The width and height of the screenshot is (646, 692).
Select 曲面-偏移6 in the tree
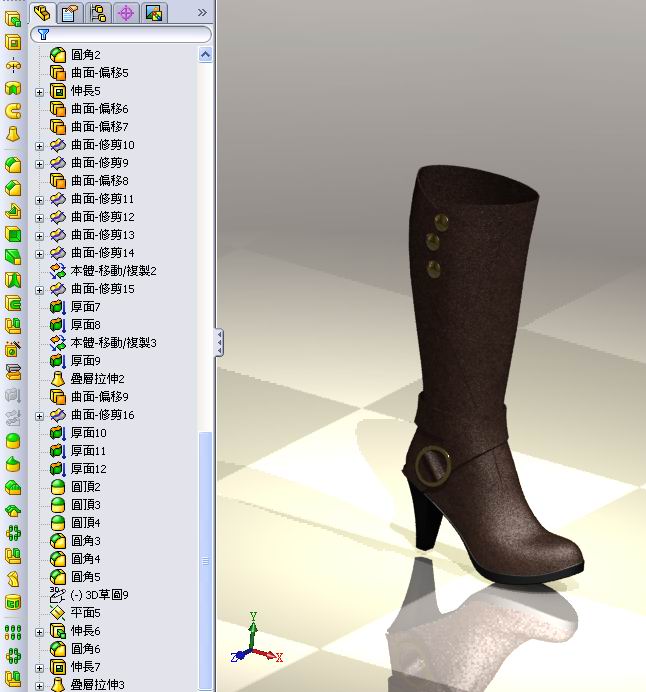(x=100, y=109)
